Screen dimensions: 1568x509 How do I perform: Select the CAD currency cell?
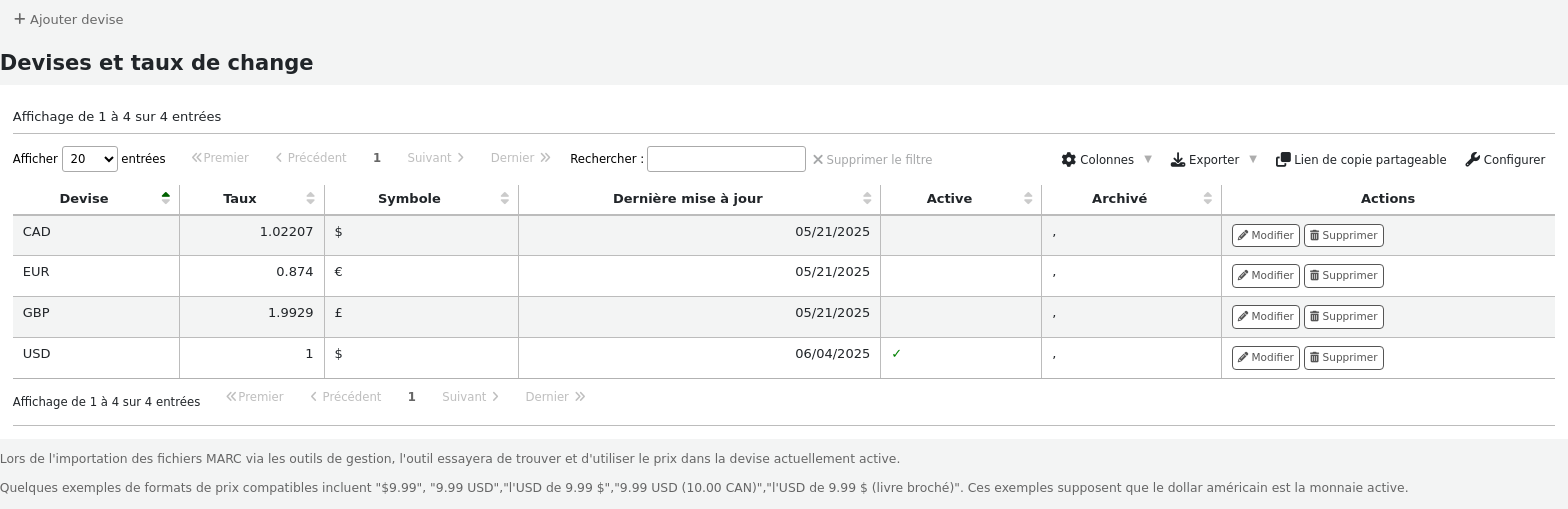(96, 235)
